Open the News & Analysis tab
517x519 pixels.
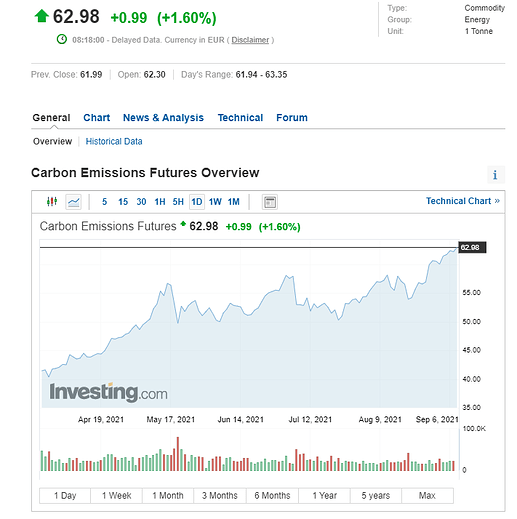(x=163, y=118)
